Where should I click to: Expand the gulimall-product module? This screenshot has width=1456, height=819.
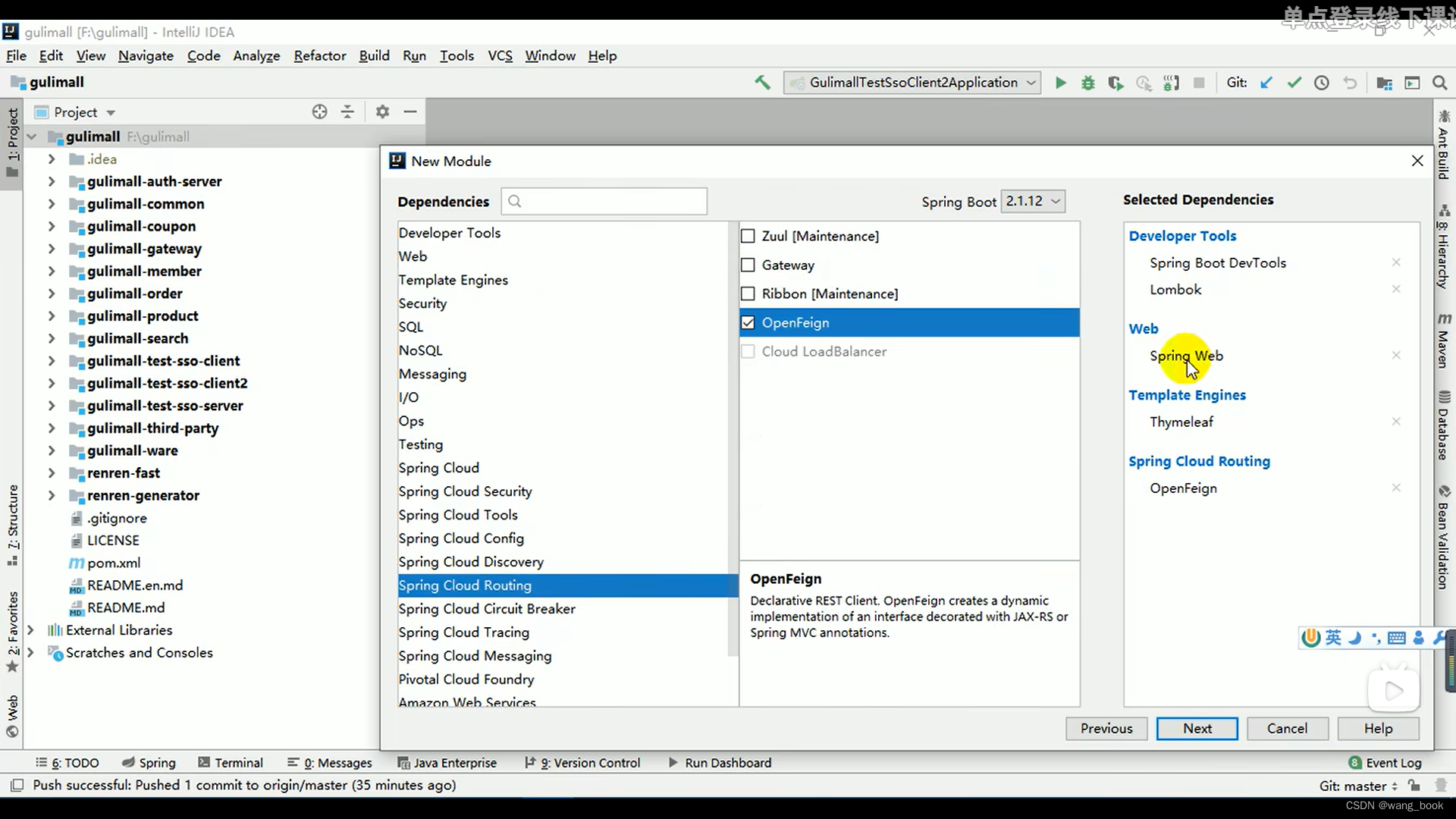click(x=51, y=315)
